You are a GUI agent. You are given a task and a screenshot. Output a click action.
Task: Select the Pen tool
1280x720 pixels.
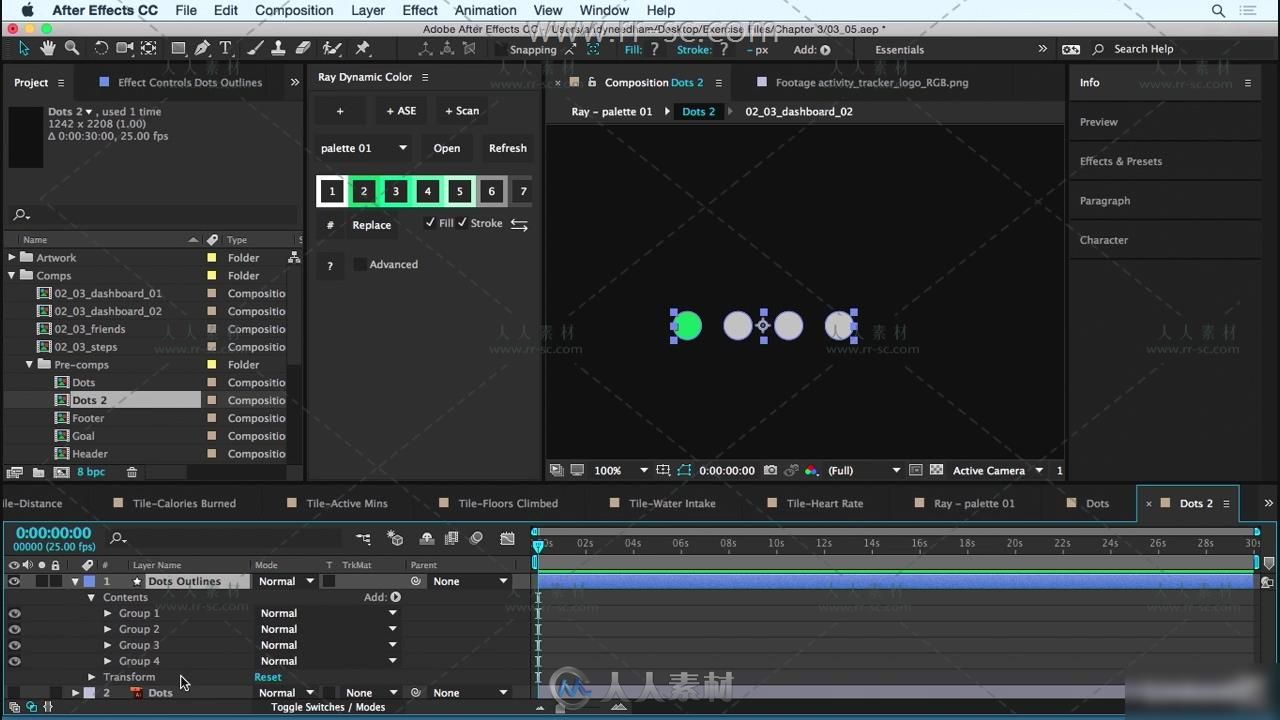click(x=202, y=48)
